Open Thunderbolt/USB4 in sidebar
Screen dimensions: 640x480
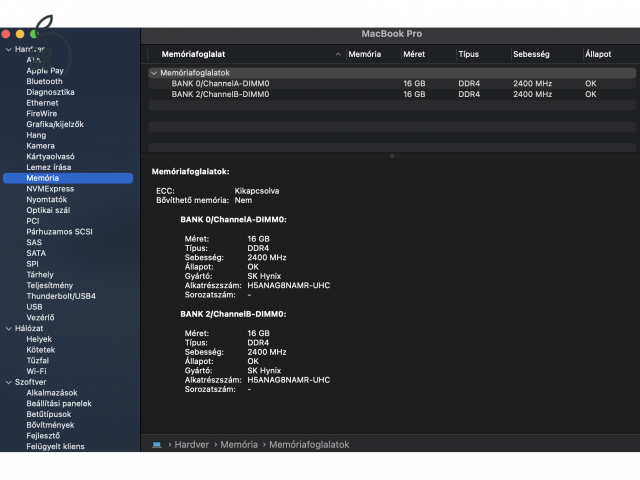(x=61, y=296)
